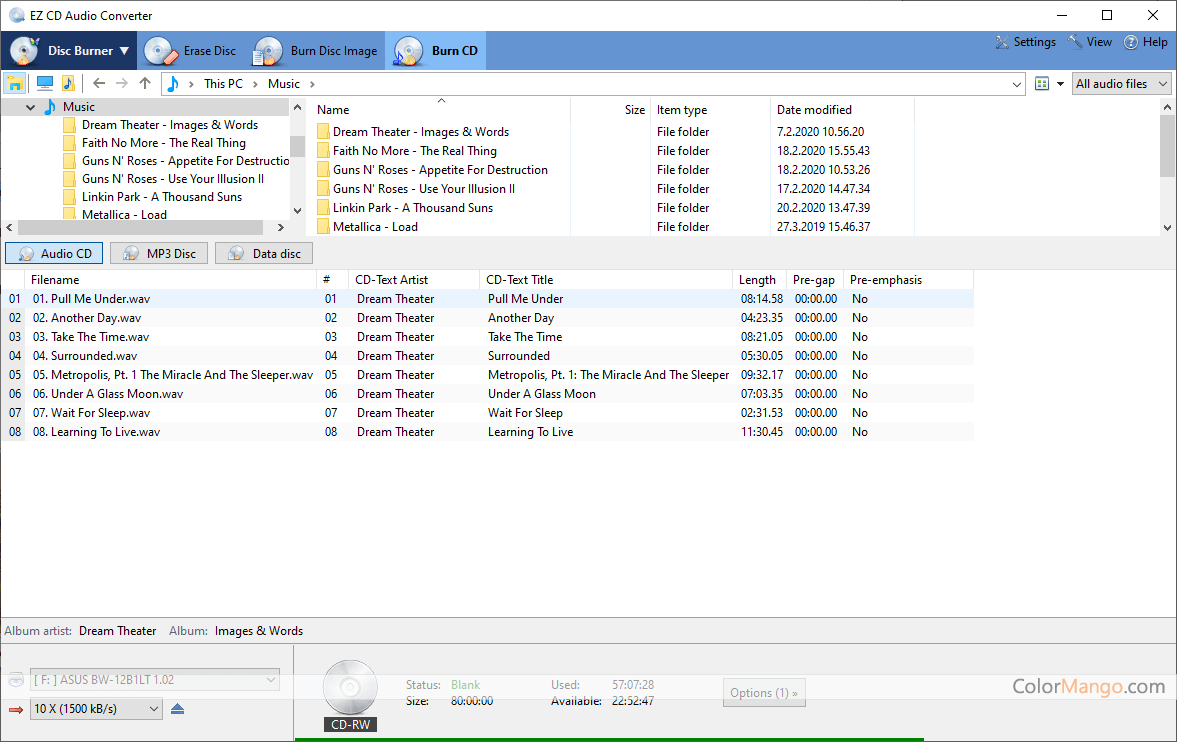The image size is (1177, 742).
Task: Click 'Music' in the address path
Action: [x=284, y=83]
